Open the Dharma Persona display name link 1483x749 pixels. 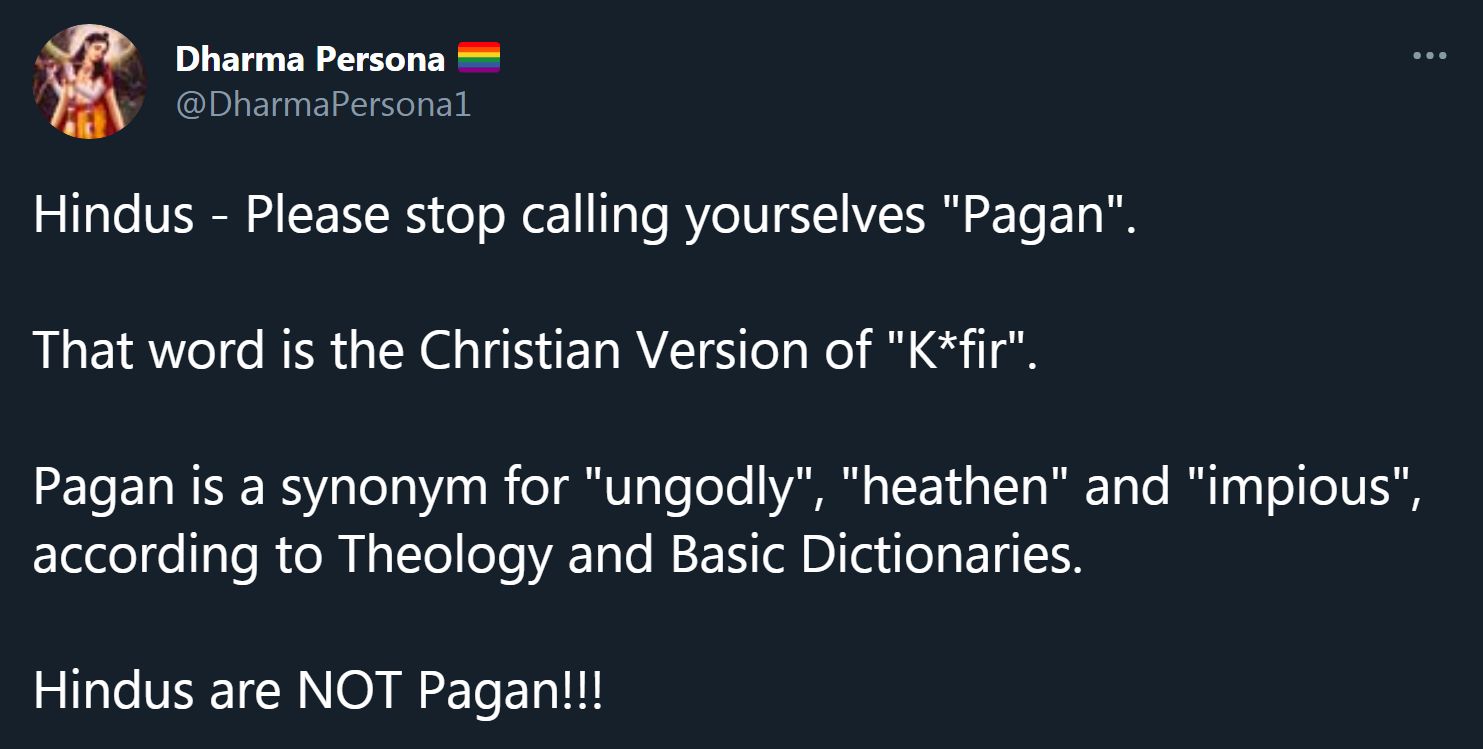[310, 59]
